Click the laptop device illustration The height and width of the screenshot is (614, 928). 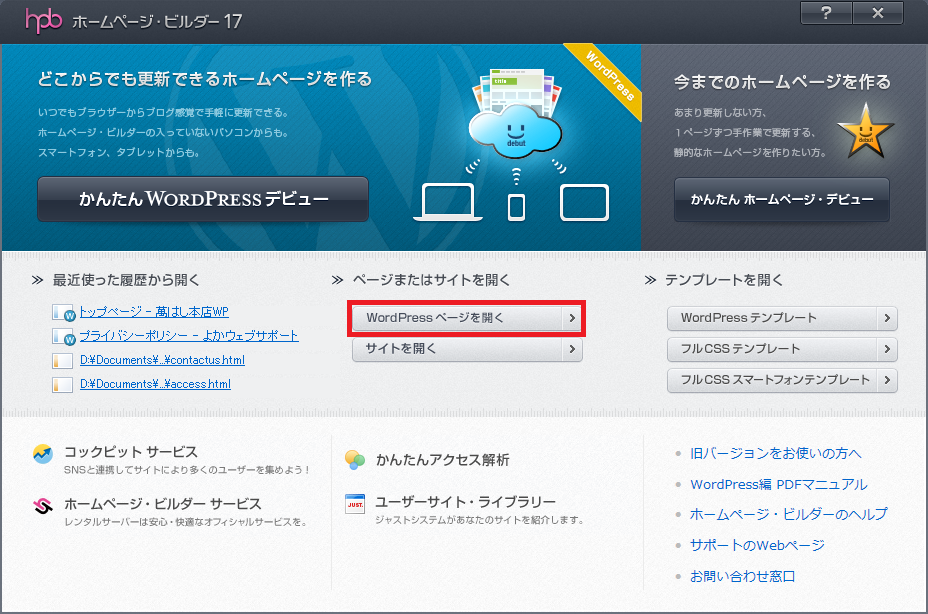pyautogui.click(x=448, y=202)
